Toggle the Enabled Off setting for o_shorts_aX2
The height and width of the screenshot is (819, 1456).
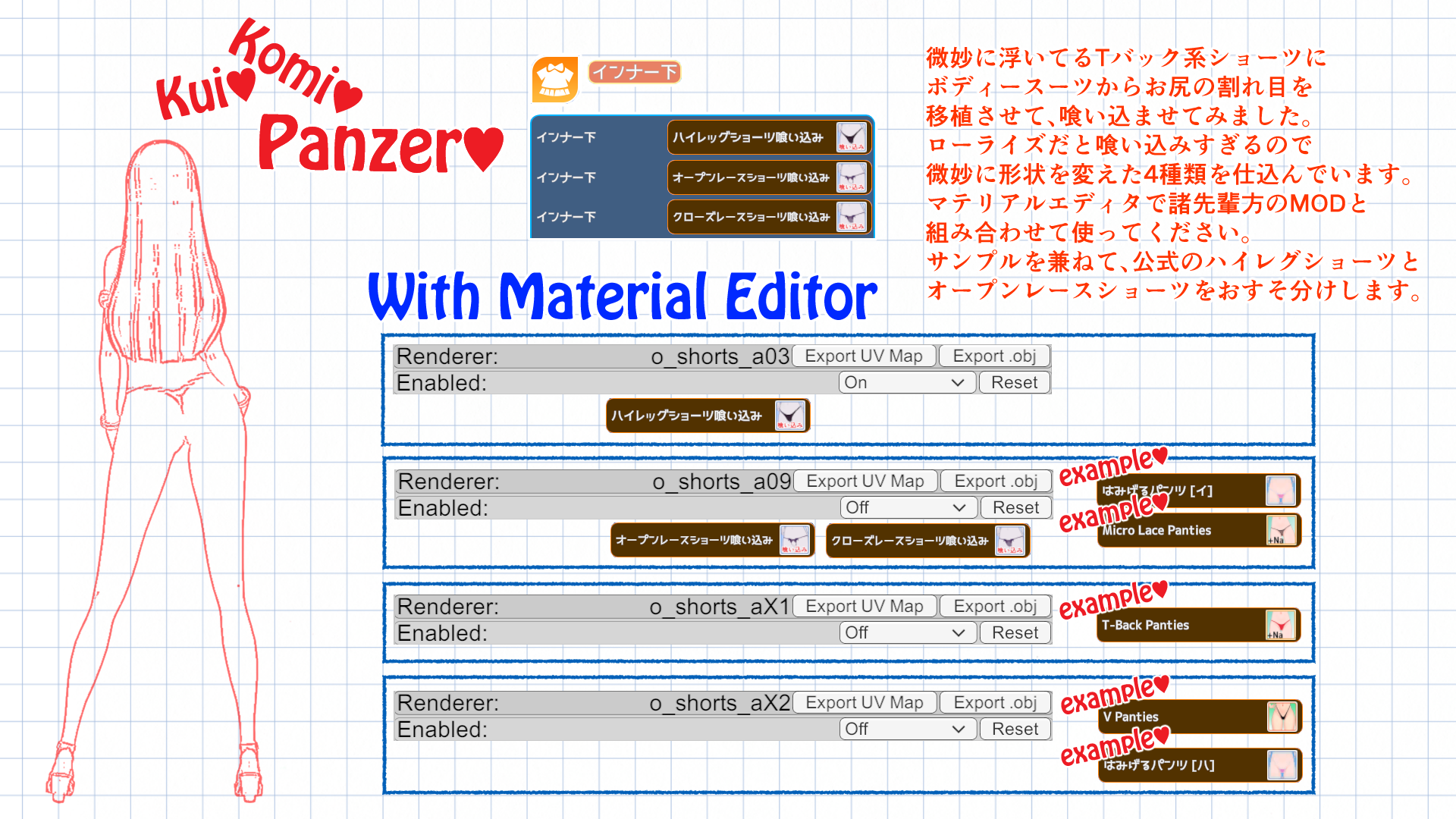pyautogui.click(x=907, y=729)
